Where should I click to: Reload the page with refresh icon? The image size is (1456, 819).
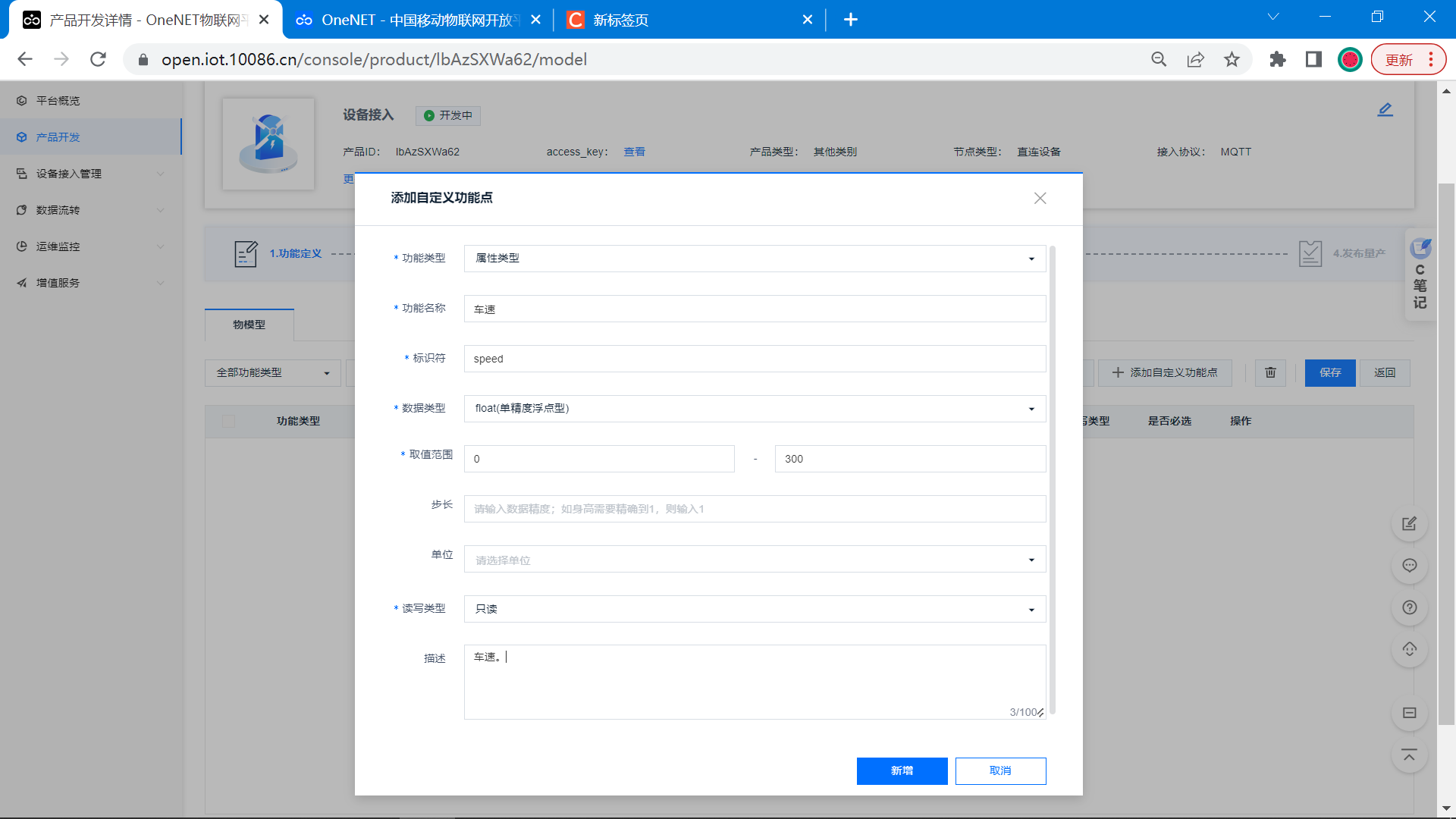point(98,60)
